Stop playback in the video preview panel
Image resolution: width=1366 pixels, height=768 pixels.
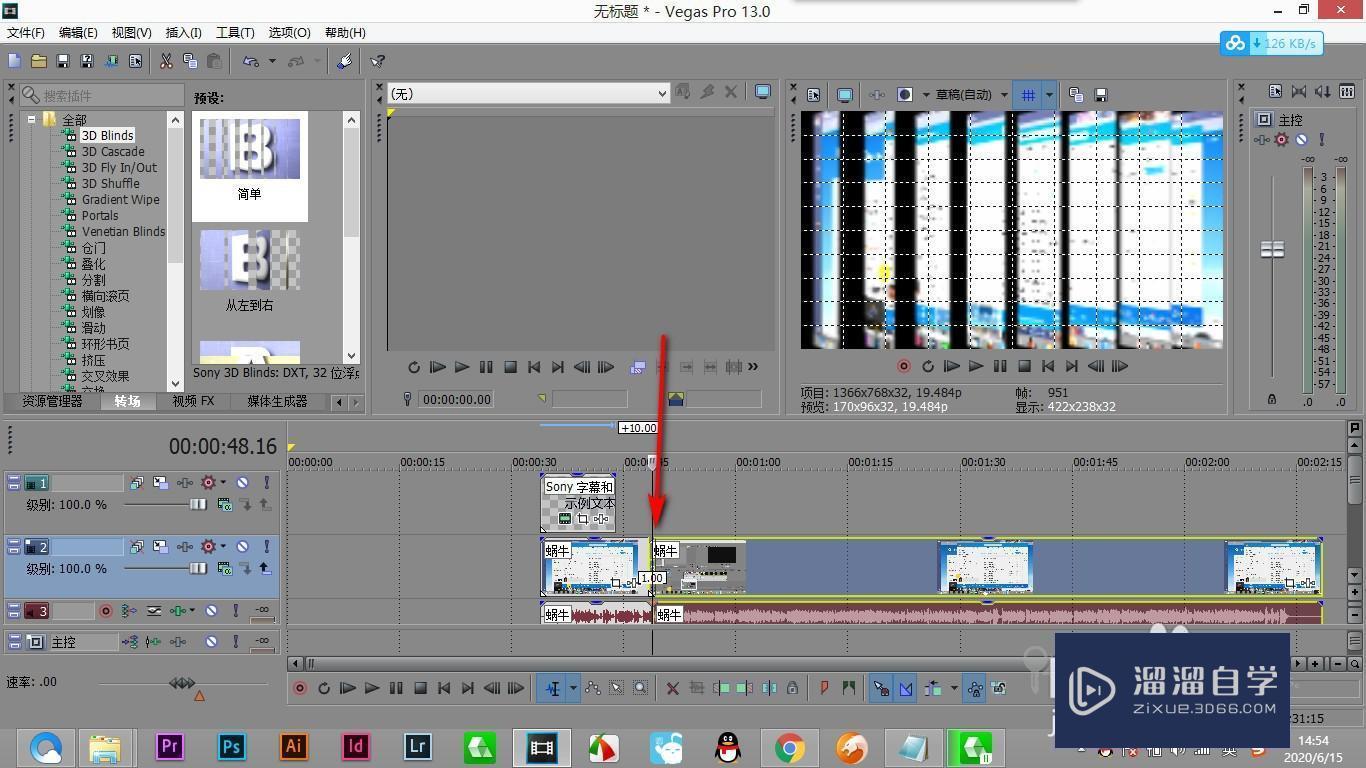click(x=1024, y=366)
